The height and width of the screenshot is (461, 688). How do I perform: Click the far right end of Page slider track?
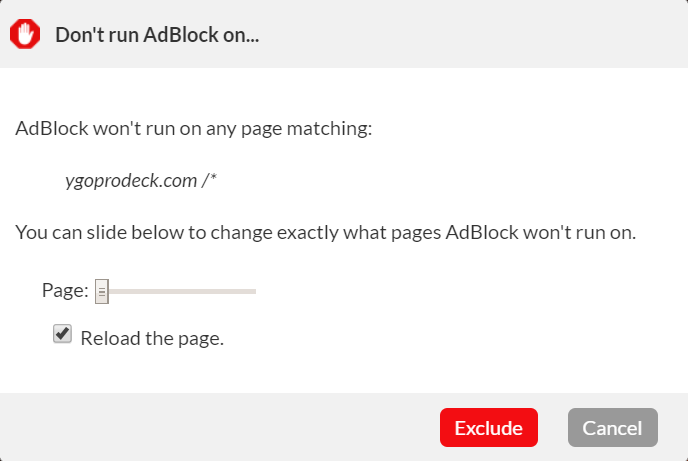[254, 291]
